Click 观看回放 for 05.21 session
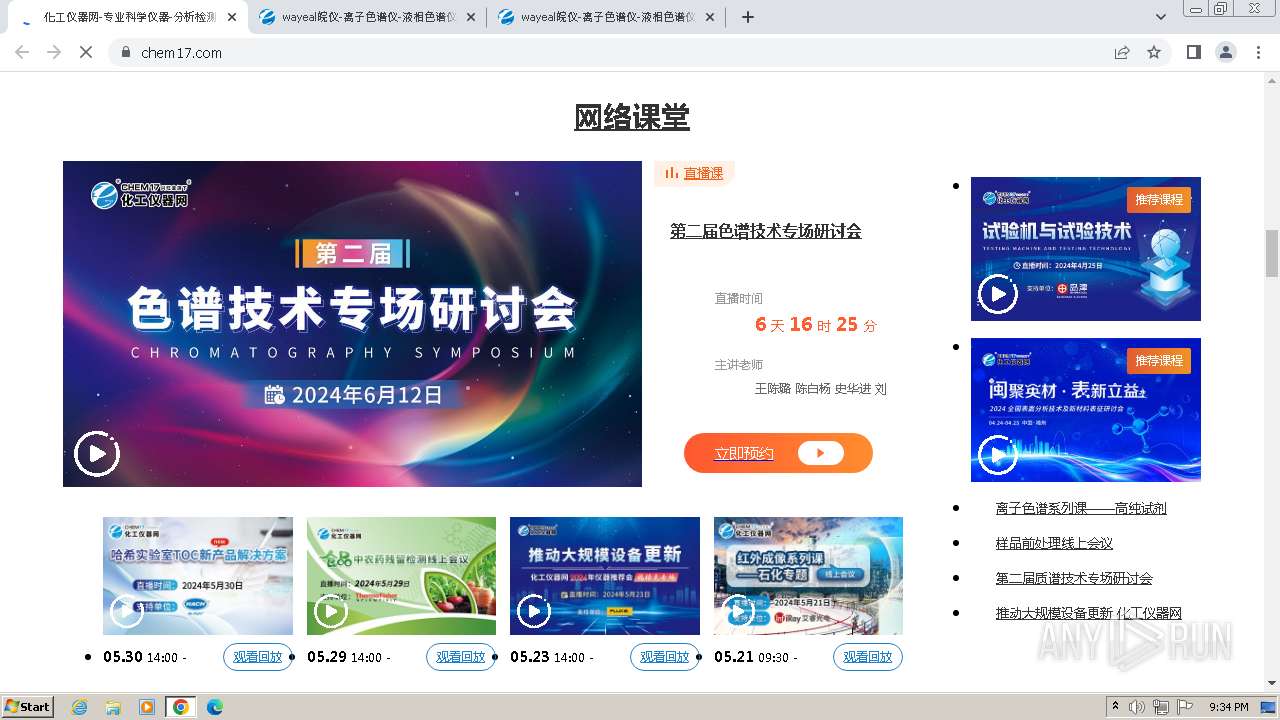 coord(868,657)
